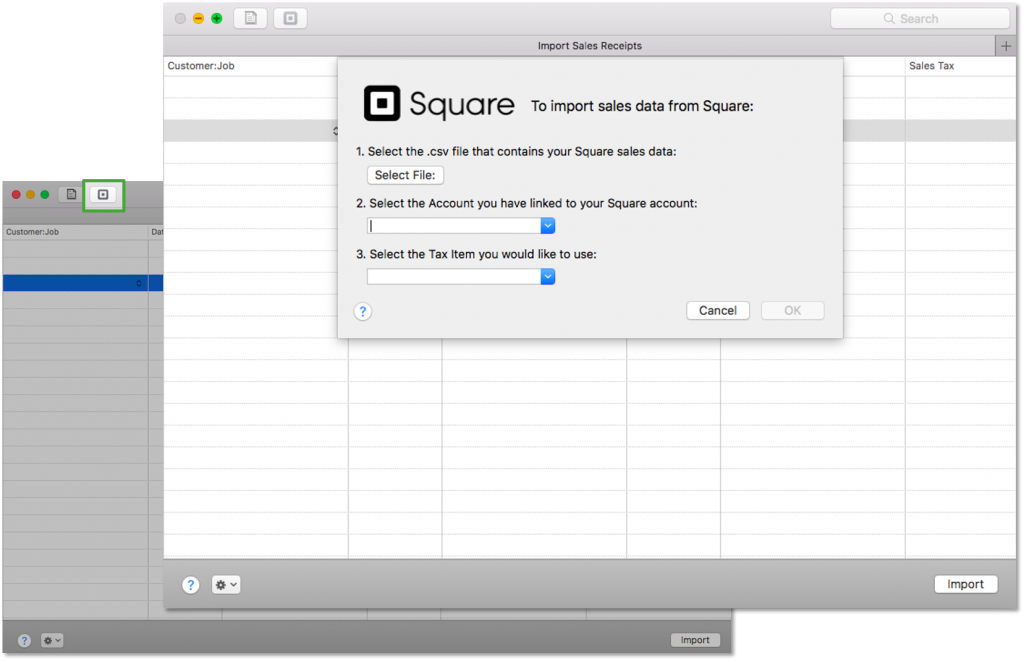Click the Square icon in front window toolbar
Image resolution: width=1024 pixels, height=661 pixels.
pyautogui.click(x=291, y=18)
